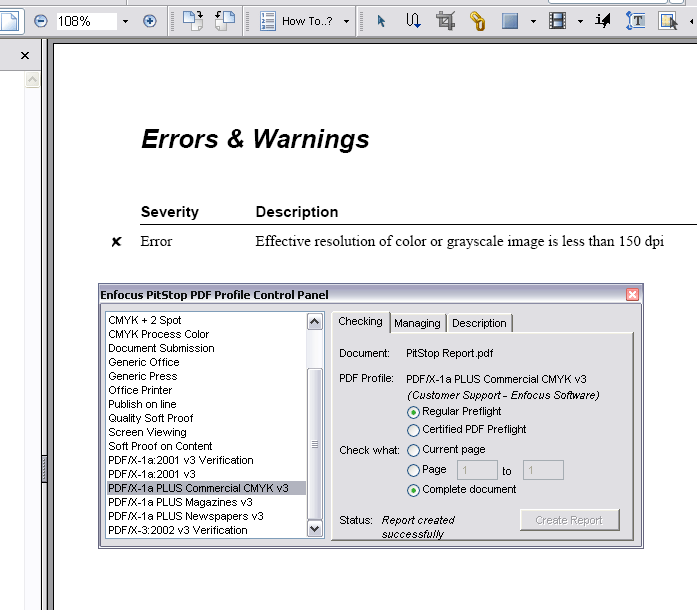Click the 108% zoom input field
Image resolution: width=697 pixels, height=610 pixels.
87,21
